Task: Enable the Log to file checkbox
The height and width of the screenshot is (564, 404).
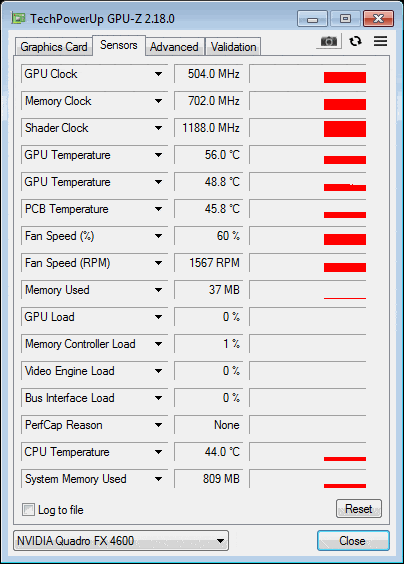Action: [x=28, y=509]
